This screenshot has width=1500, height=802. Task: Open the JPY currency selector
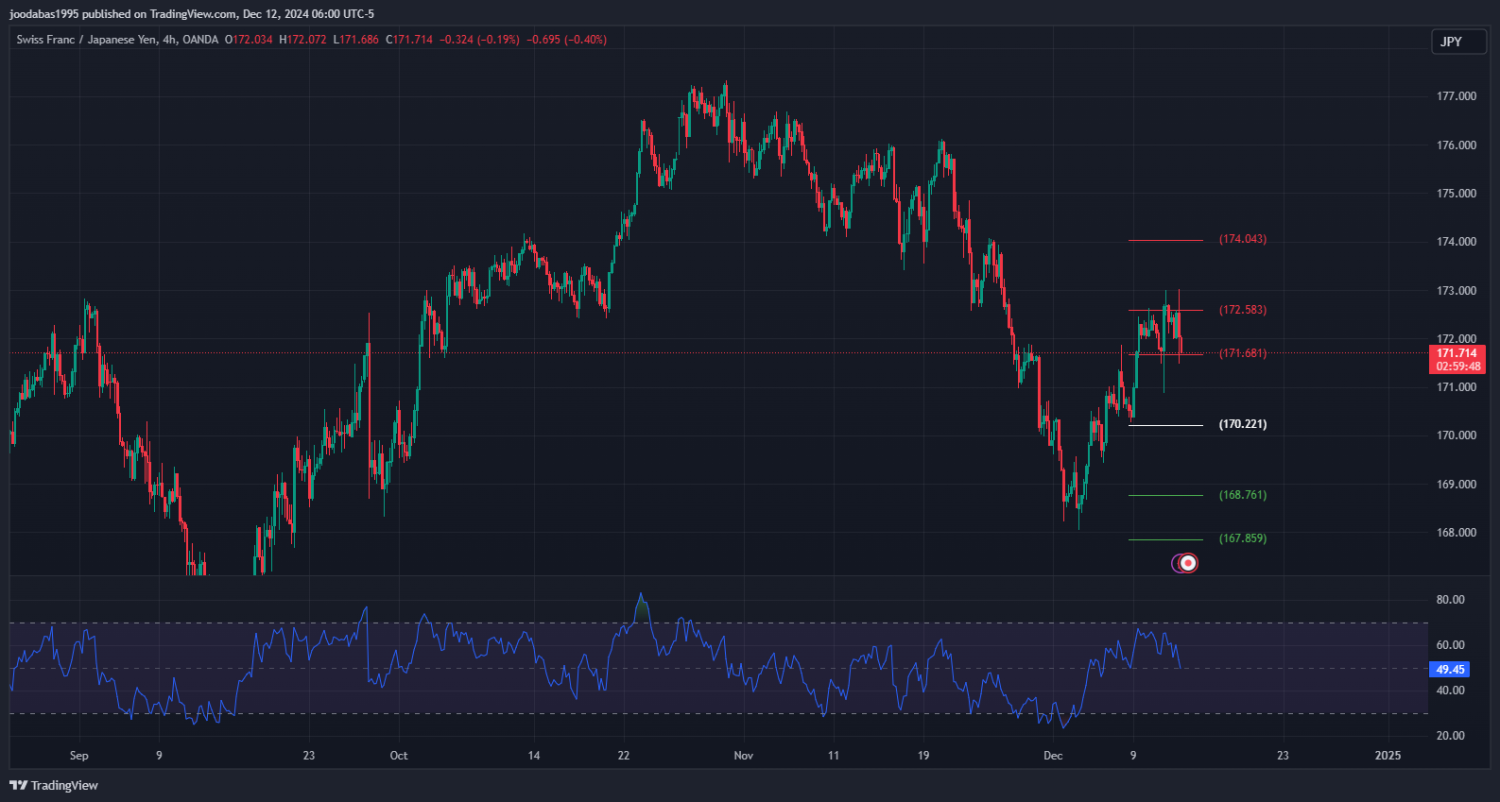tap(1449, 42)
